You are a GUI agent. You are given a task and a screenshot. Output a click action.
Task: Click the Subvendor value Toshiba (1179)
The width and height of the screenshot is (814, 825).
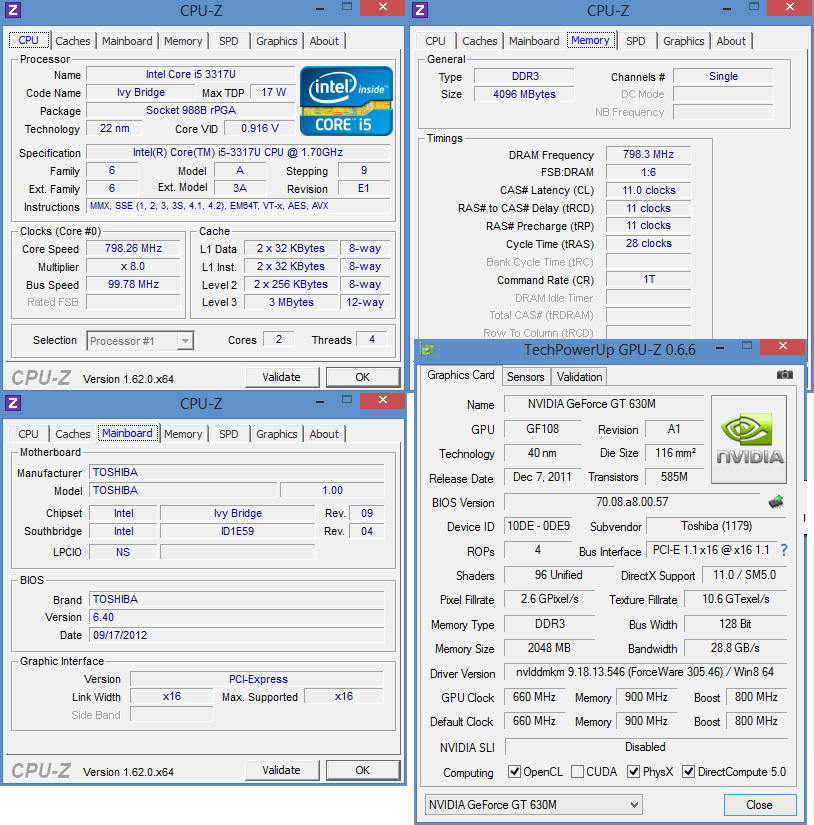pos(716,526)
